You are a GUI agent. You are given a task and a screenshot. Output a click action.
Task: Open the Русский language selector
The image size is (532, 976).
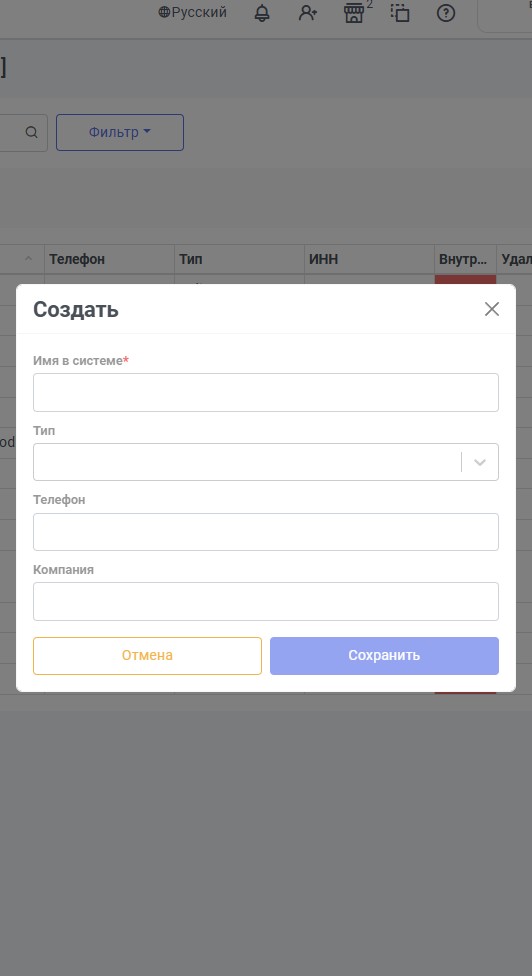pyautogui.click(x=192, y=12)
